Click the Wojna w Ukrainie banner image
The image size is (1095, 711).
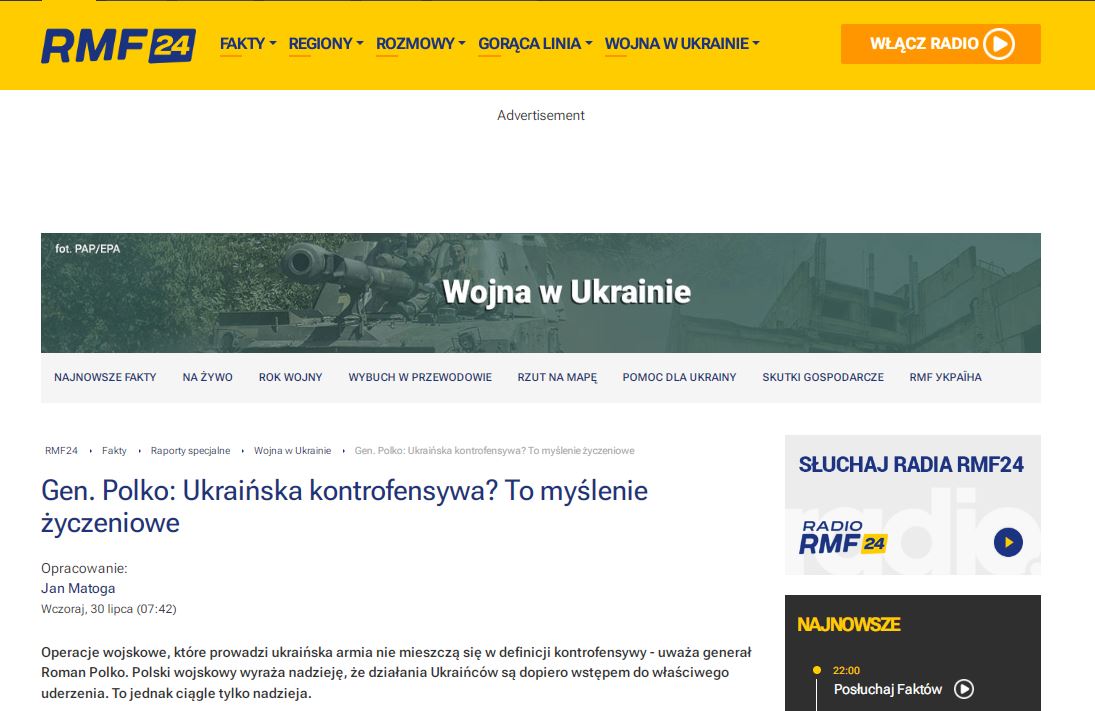540,292
